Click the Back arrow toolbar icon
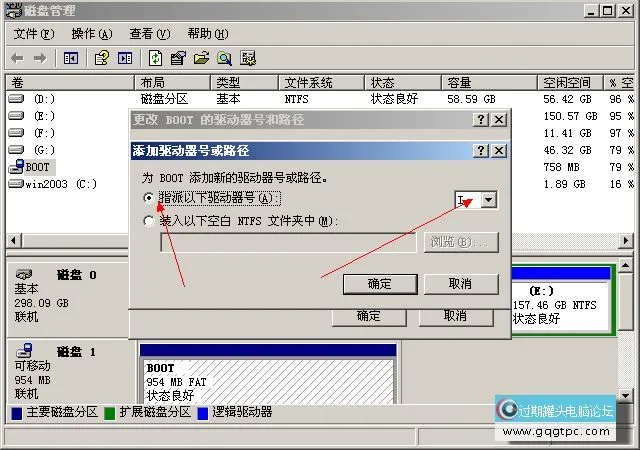 click(17, 58)
